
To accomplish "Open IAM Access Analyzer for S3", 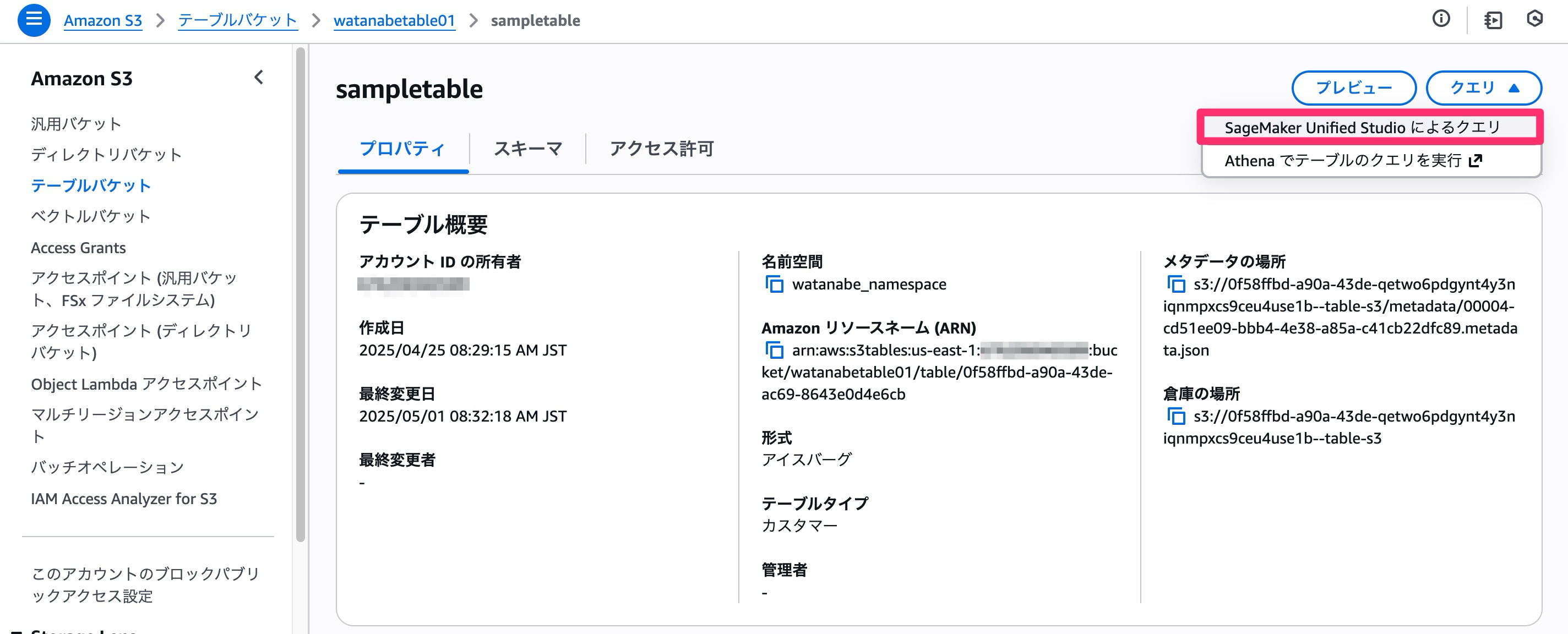I will point(123,498).
